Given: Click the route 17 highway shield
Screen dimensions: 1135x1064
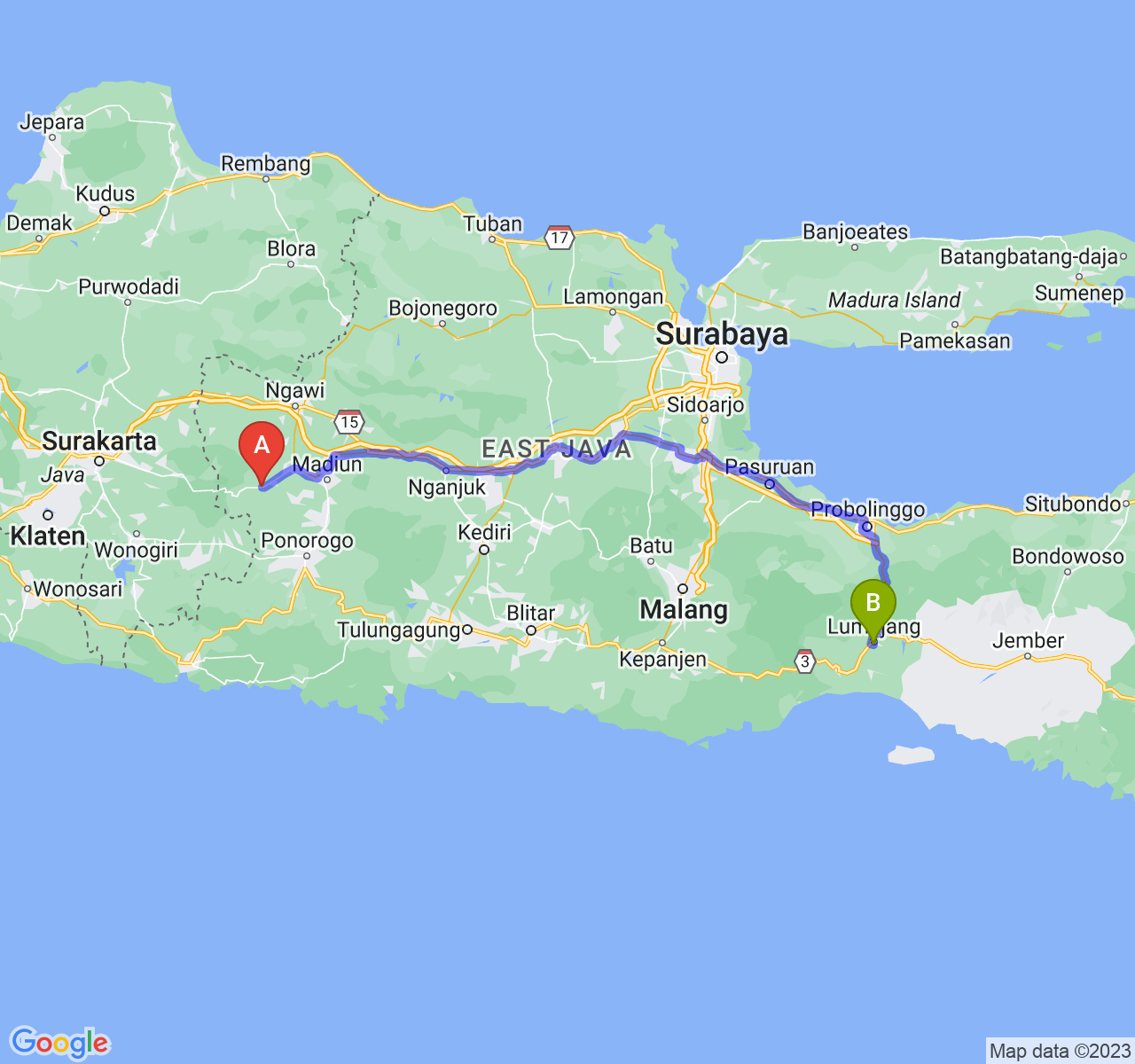Looking at the screenshot, I should point(559,237).
